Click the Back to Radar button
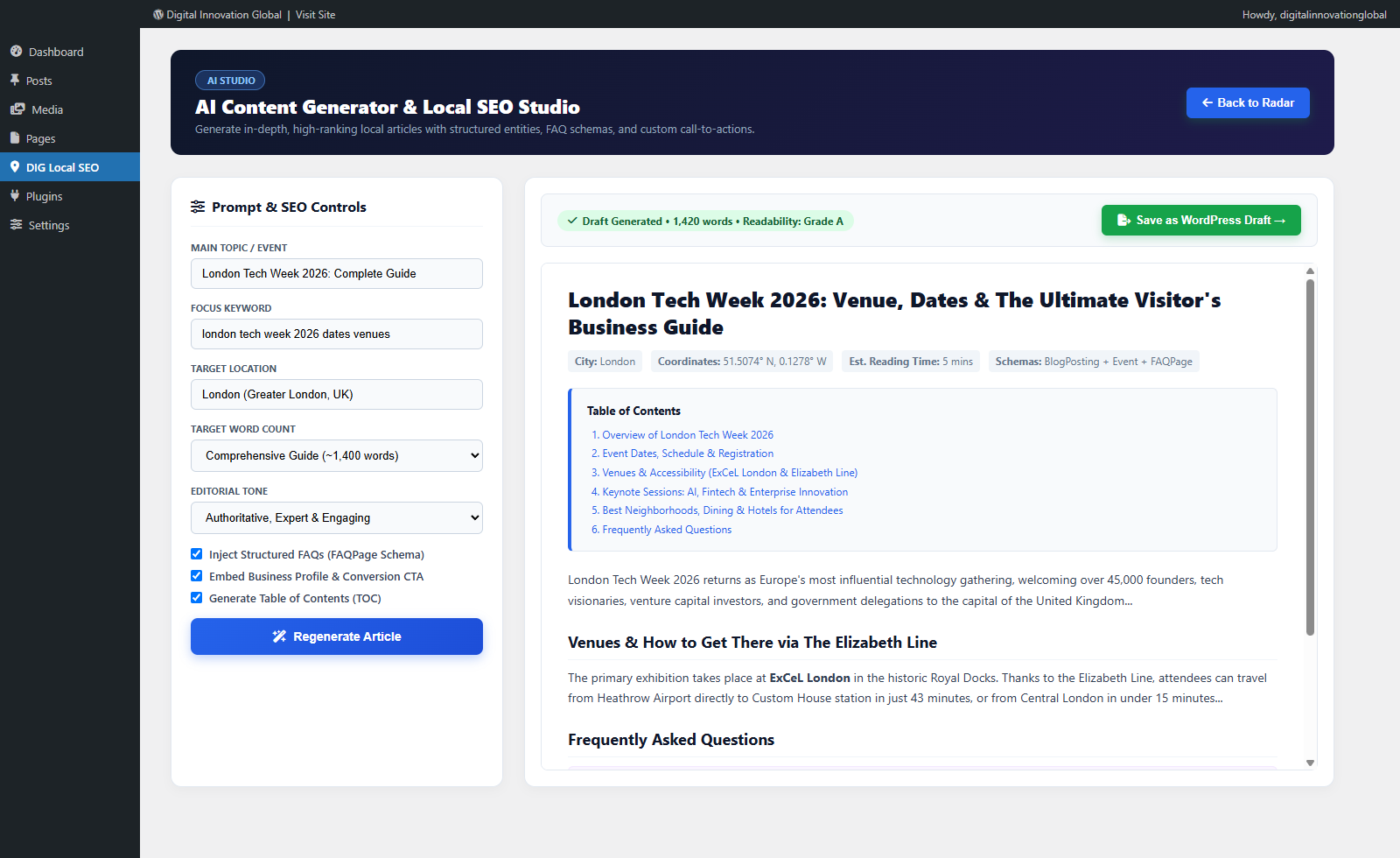 [x=1248, y=102]
